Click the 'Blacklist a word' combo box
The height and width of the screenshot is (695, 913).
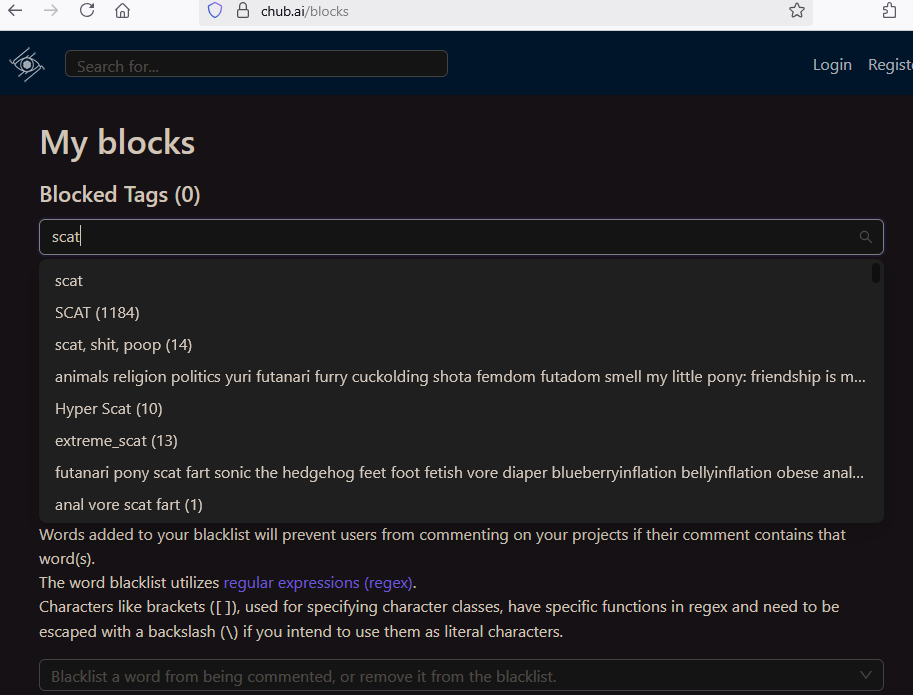[x=461, y=676]
